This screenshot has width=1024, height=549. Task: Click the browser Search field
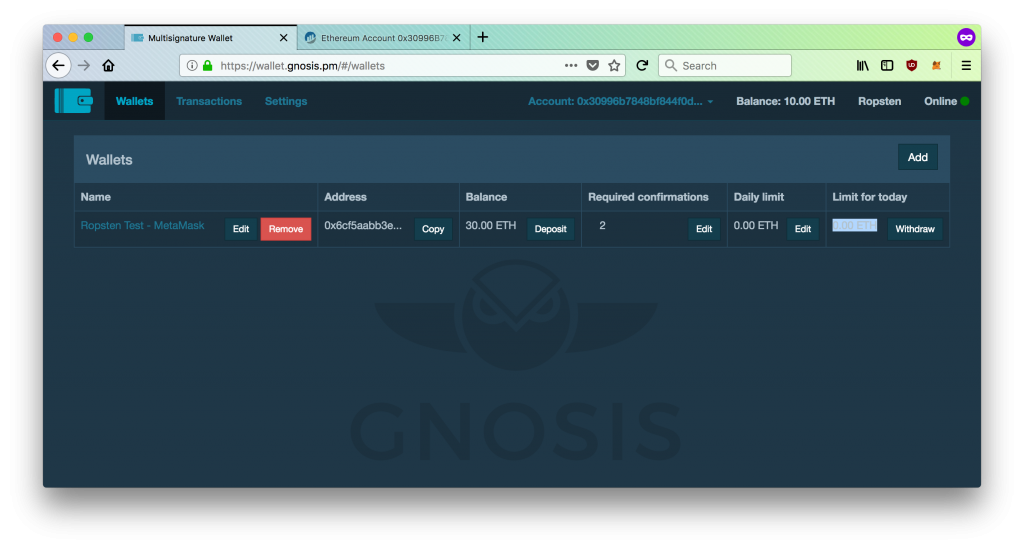[725, 65]
